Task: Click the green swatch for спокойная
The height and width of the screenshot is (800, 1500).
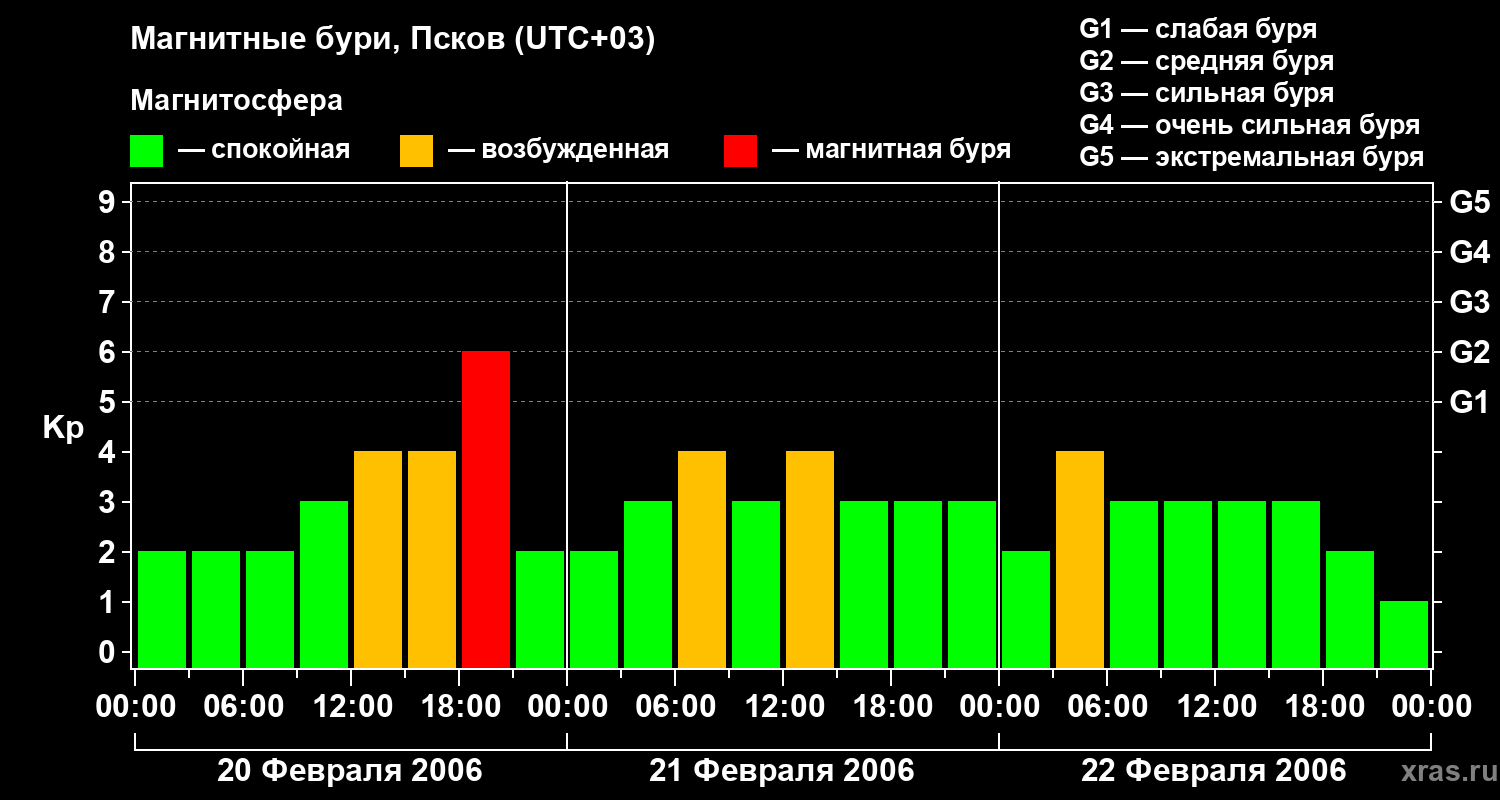Action: point(146,151)
